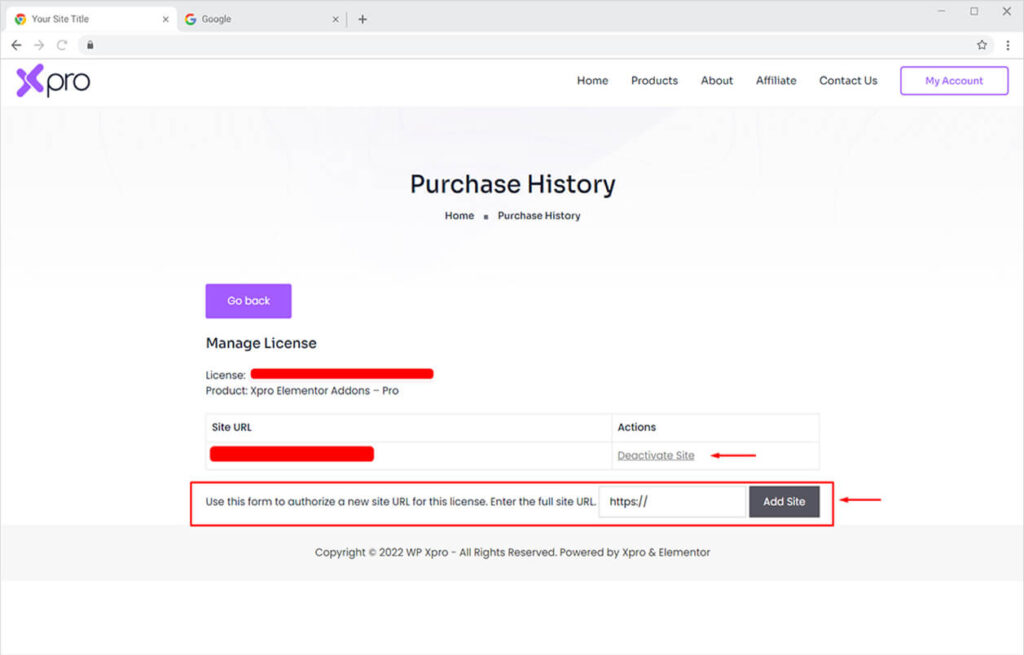Click the browser back arrow
This screenshot has height=655, width=1024.
click(x=16, y=45)
